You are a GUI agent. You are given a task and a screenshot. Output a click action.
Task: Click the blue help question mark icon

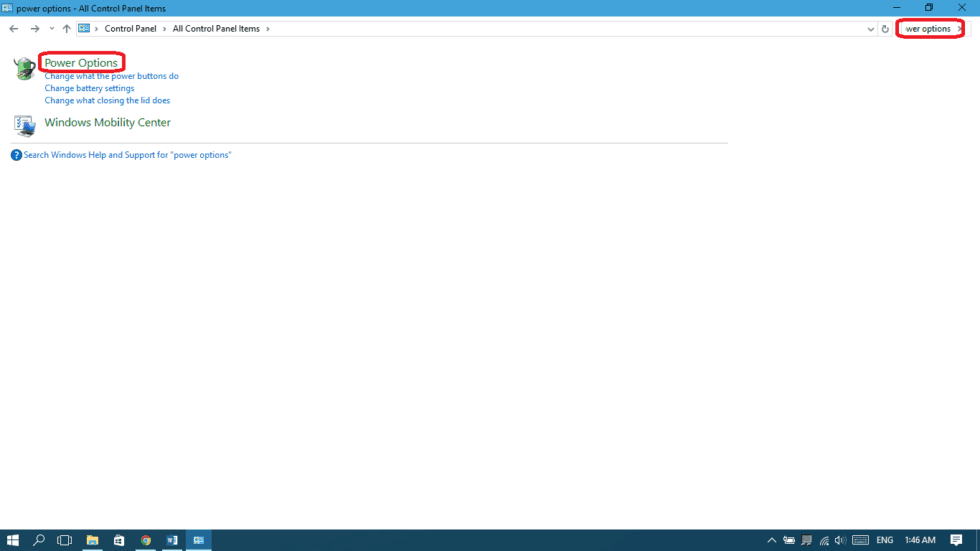pyautogui.click(x=16, y=155)
